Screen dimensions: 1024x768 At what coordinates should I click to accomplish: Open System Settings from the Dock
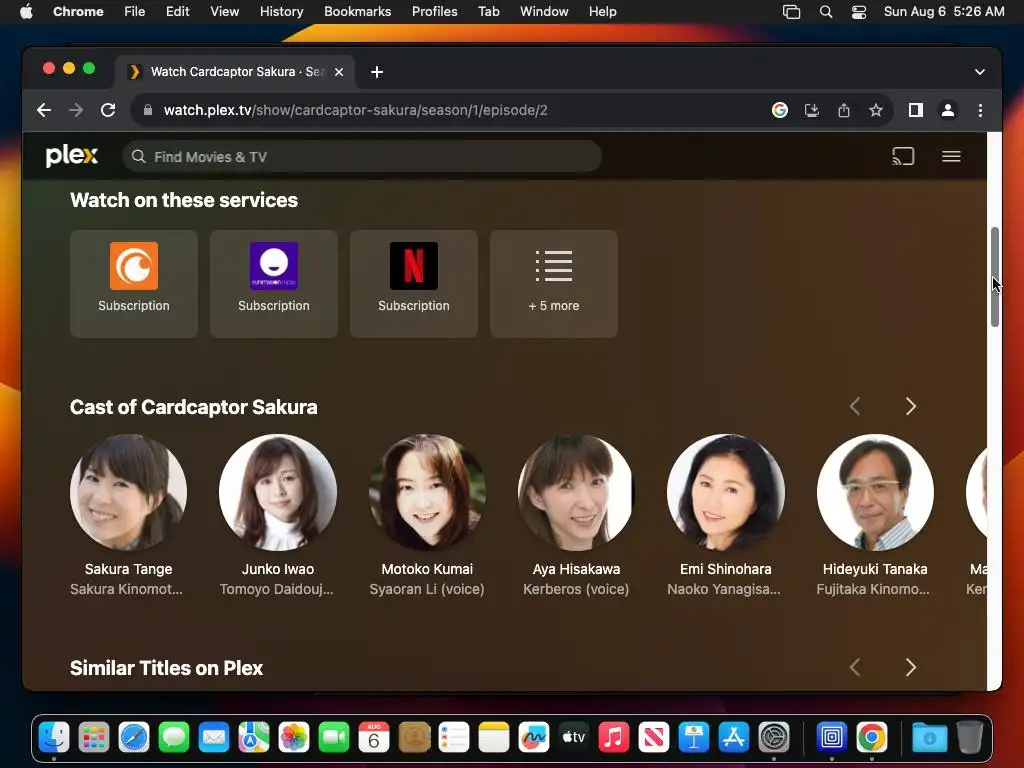click(774, 737)
